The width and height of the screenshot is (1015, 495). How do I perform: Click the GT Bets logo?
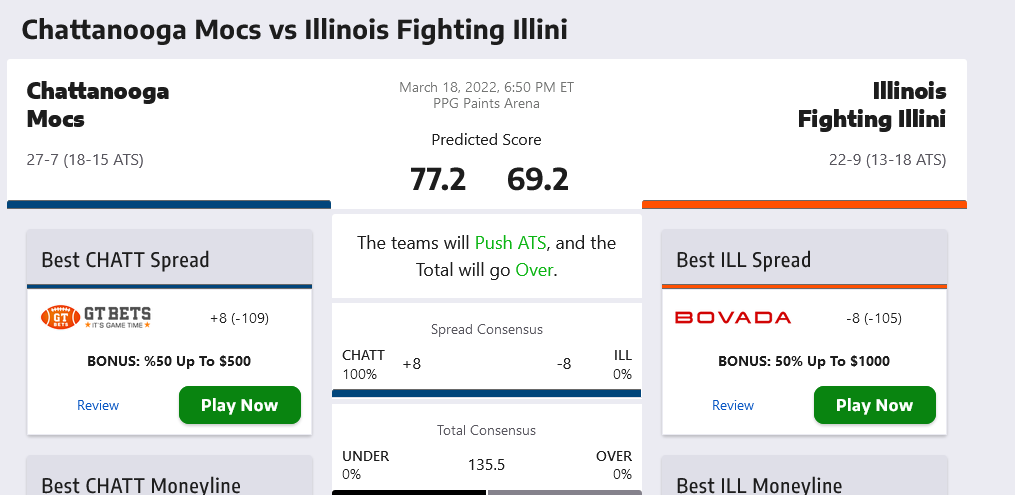pos(96,317)
